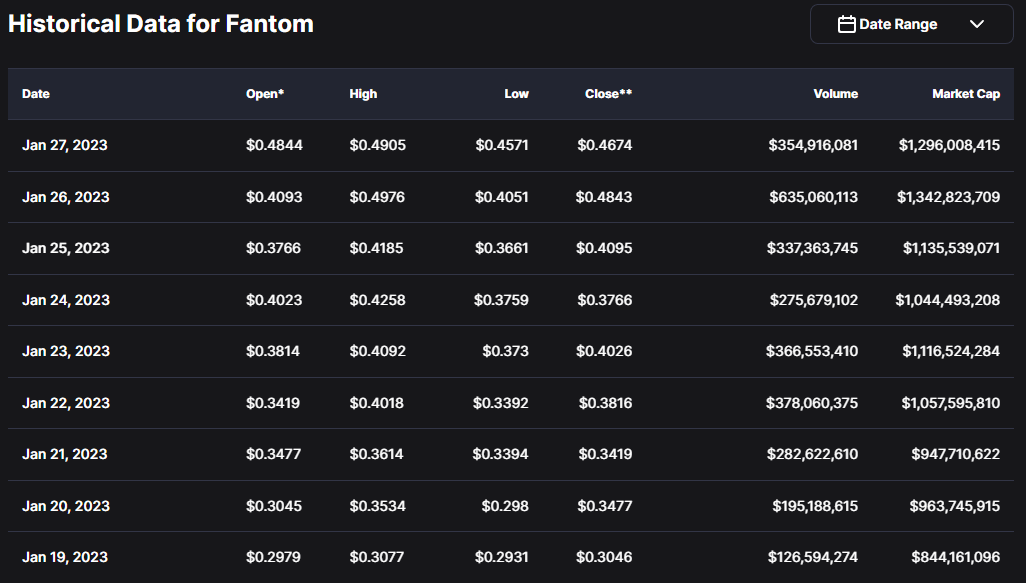Click the $366,553,410 volume cell
This screenshot has height=583, width=1026.
click(811, 351)
